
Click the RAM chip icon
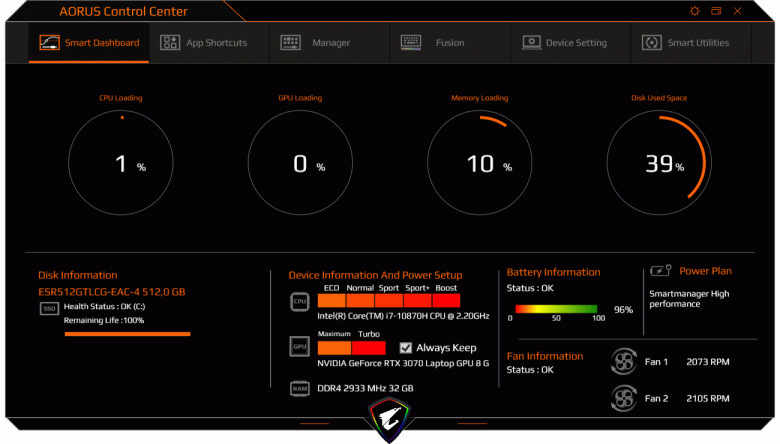[299, 389]
